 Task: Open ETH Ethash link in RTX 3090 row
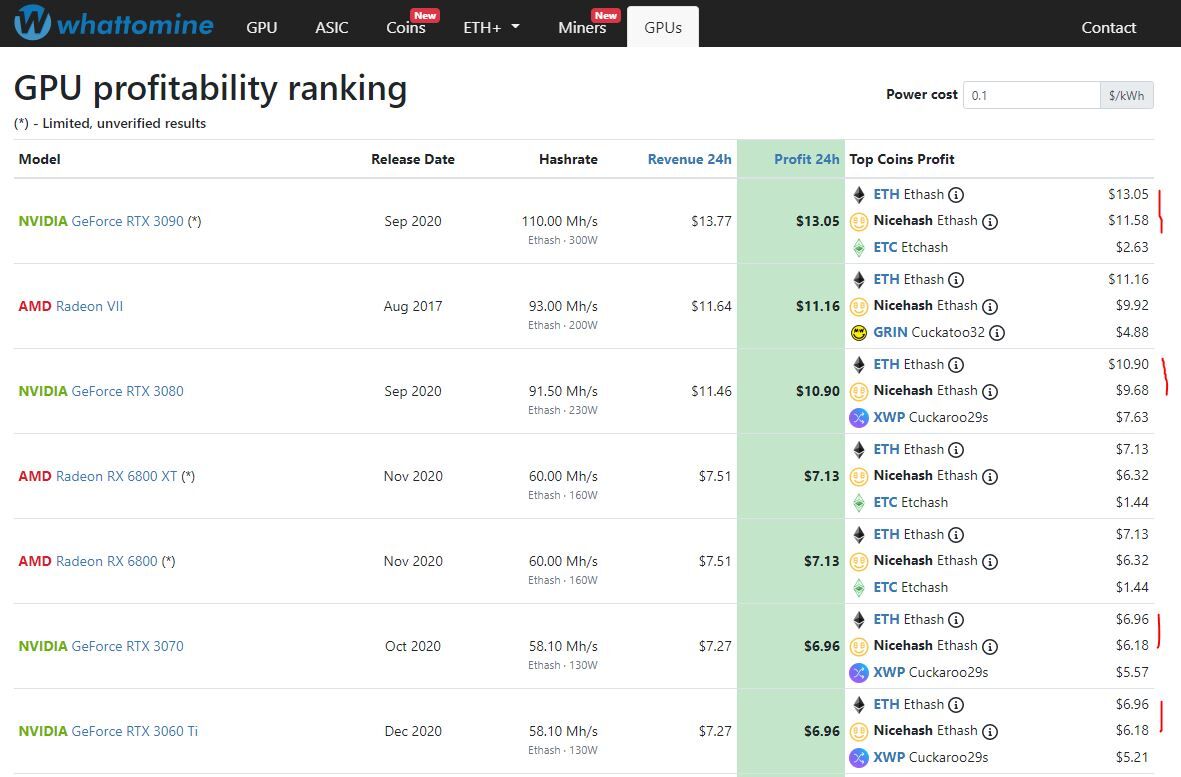pos(908,194)
